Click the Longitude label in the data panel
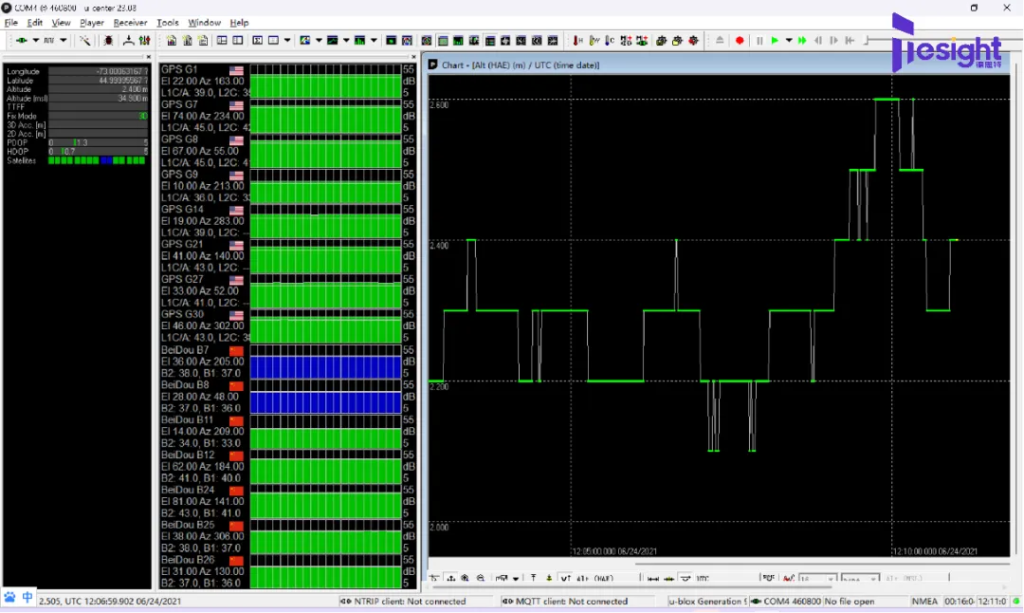This screenshot has height=613, width=1024. (23, 71)
